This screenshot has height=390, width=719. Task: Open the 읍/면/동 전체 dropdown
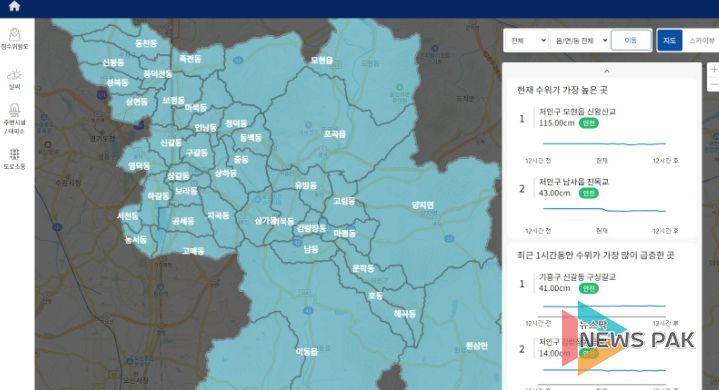(581, 41)
